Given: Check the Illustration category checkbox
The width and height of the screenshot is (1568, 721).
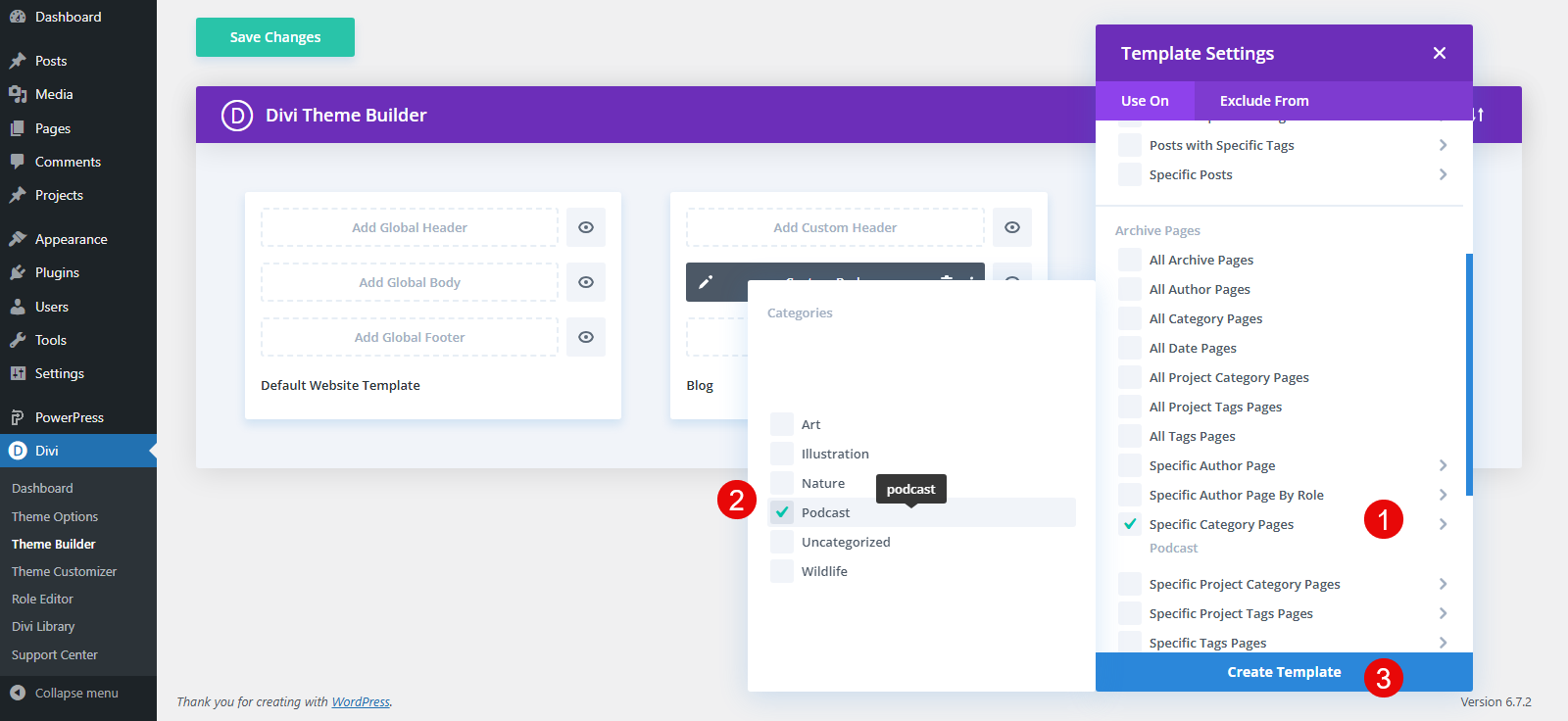Looking at the screenshot, I should [x=782, y=454].
